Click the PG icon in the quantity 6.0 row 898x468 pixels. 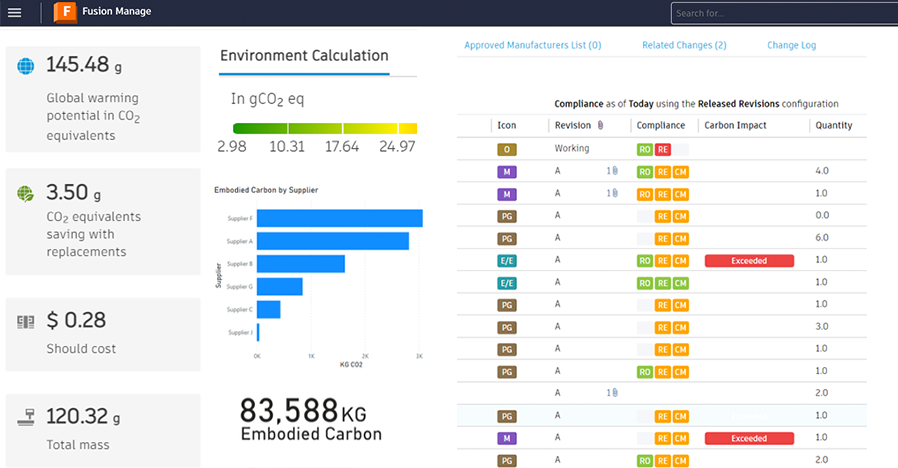506,238
